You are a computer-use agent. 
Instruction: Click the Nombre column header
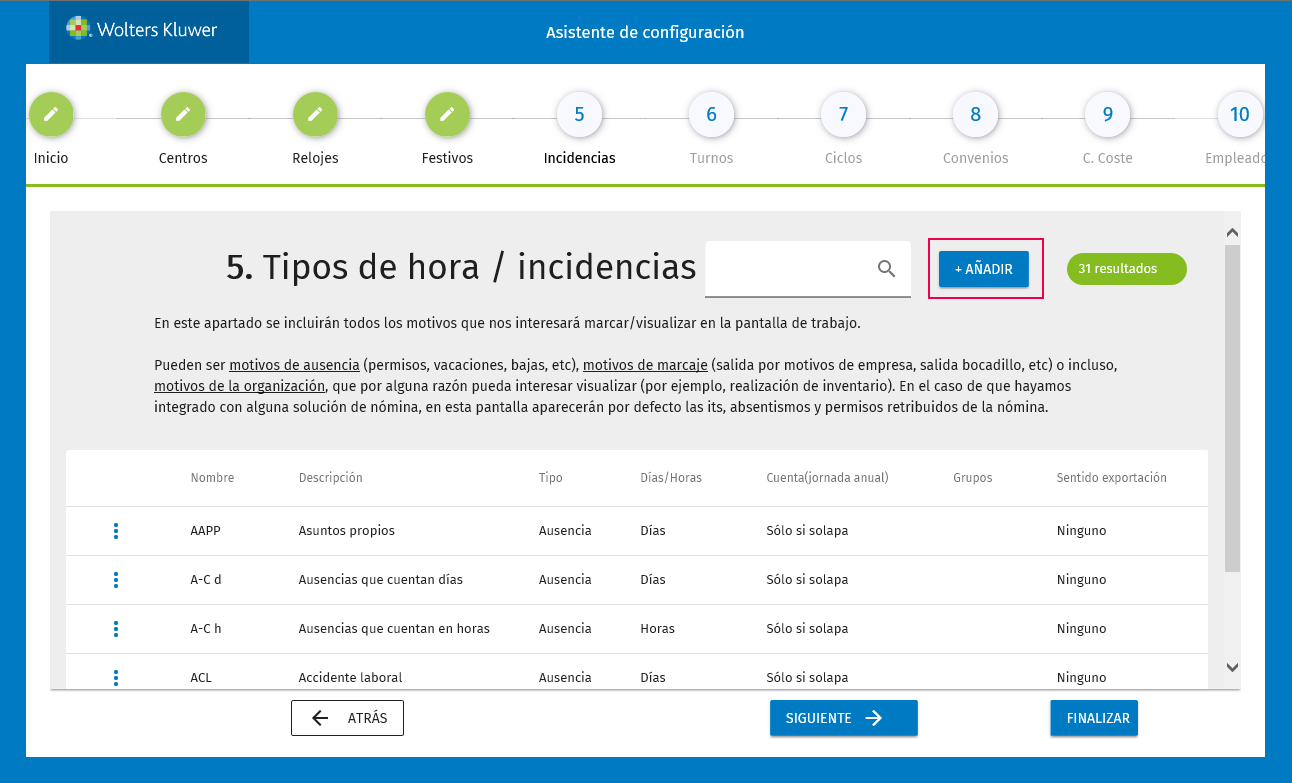click(x=212, y=478)
